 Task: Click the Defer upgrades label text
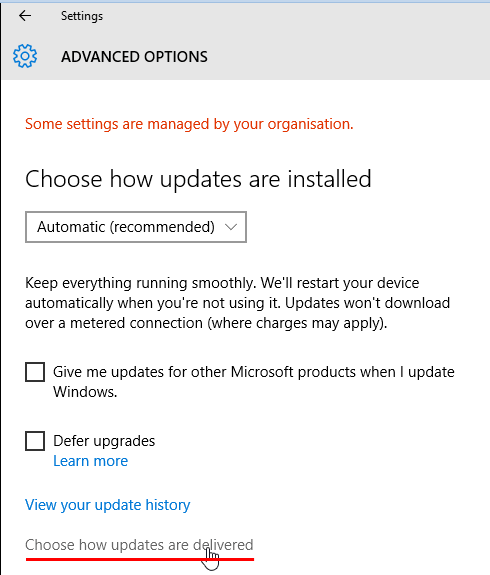pyautogui.click(x=104, y=441)
